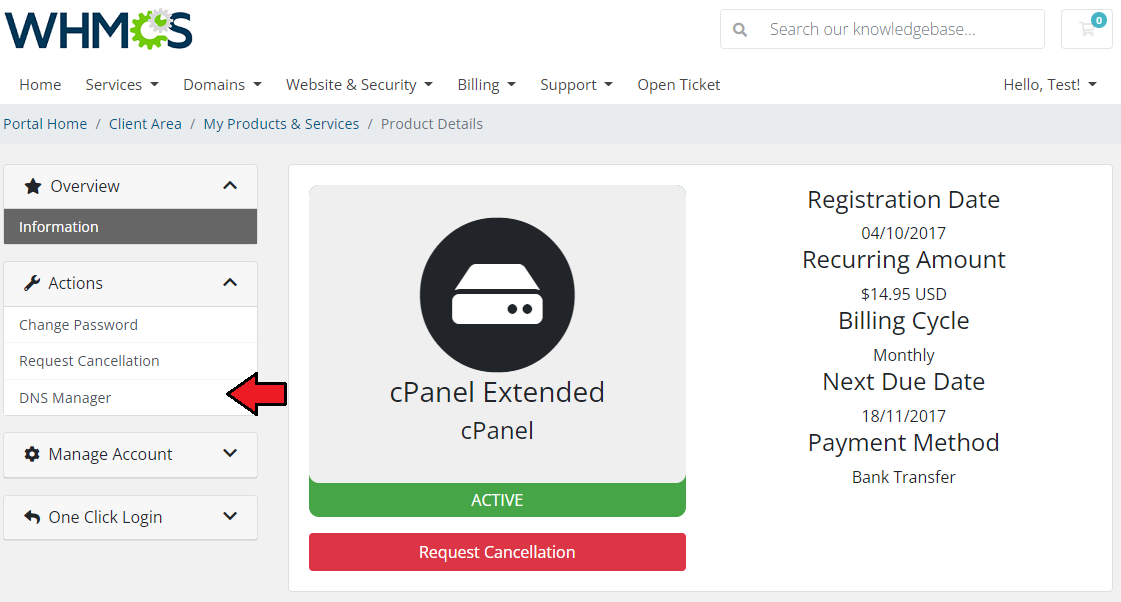The image size is (1121, 602).
Task: Click the Actions panel heading
Action: (x=130, y=283)
